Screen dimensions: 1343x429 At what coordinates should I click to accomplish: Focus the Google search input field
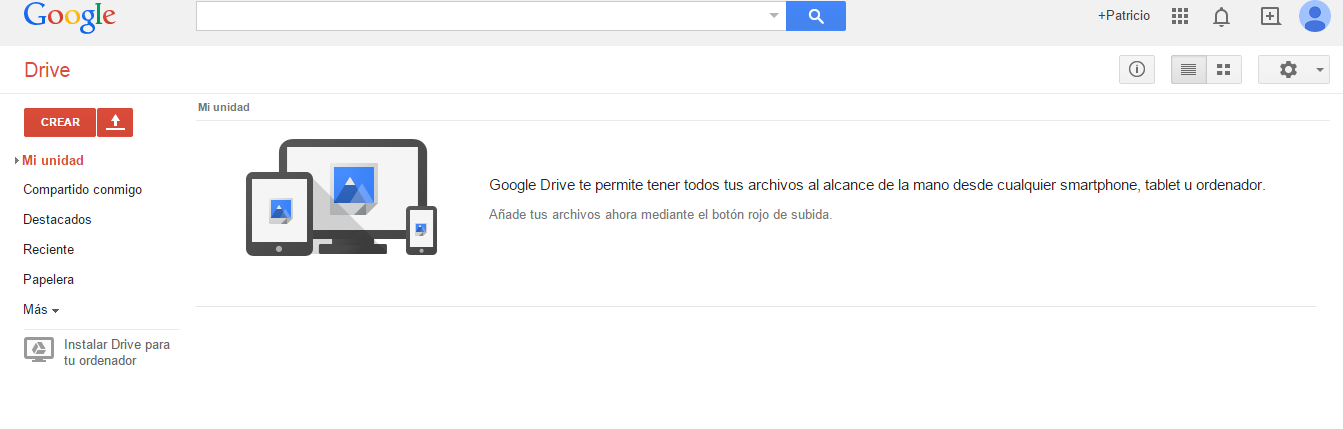click(x=482, y=16)
